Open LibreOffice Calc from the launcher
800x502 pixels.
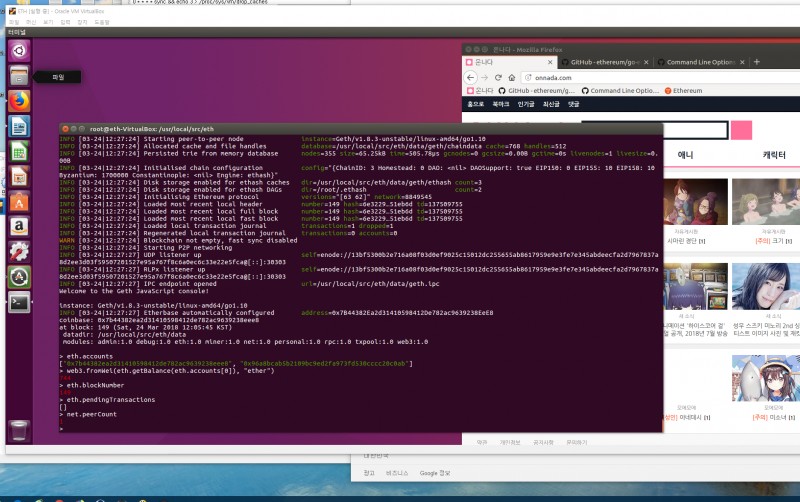[x=19, y=152]
